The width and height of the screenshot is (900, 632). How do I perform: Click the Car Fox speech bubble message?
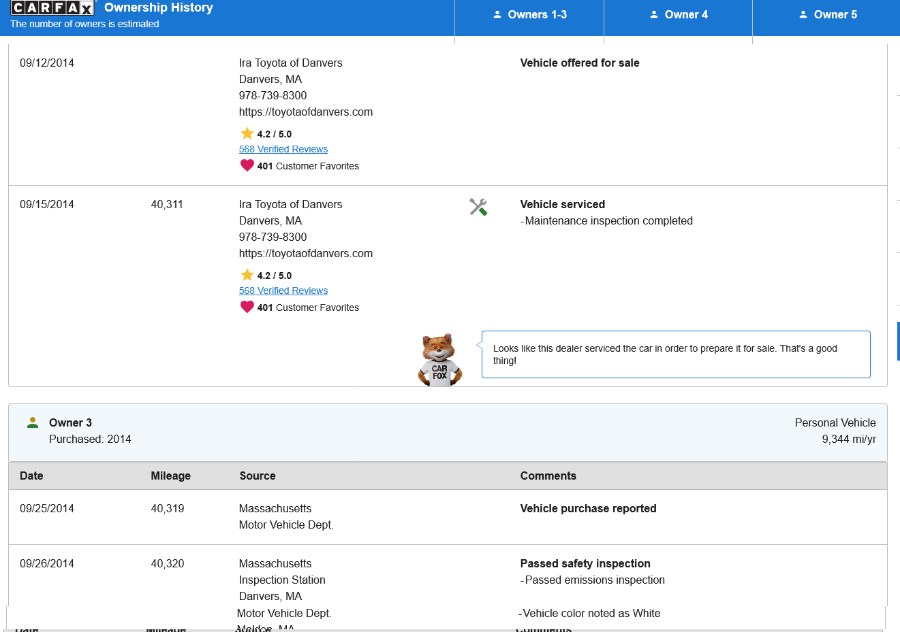[676, 354]
